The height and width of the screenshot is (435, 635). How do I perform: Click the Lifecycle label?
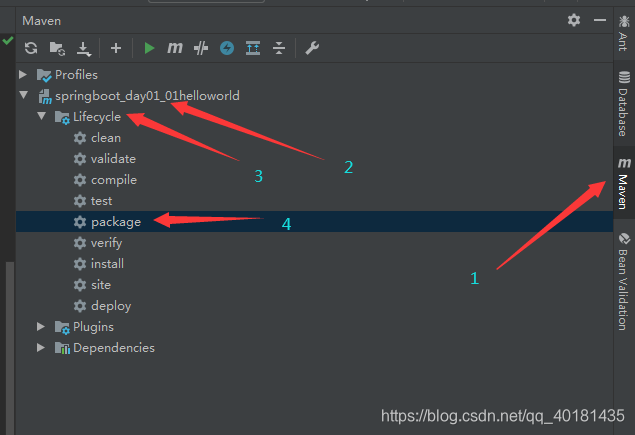click(97, 117)
